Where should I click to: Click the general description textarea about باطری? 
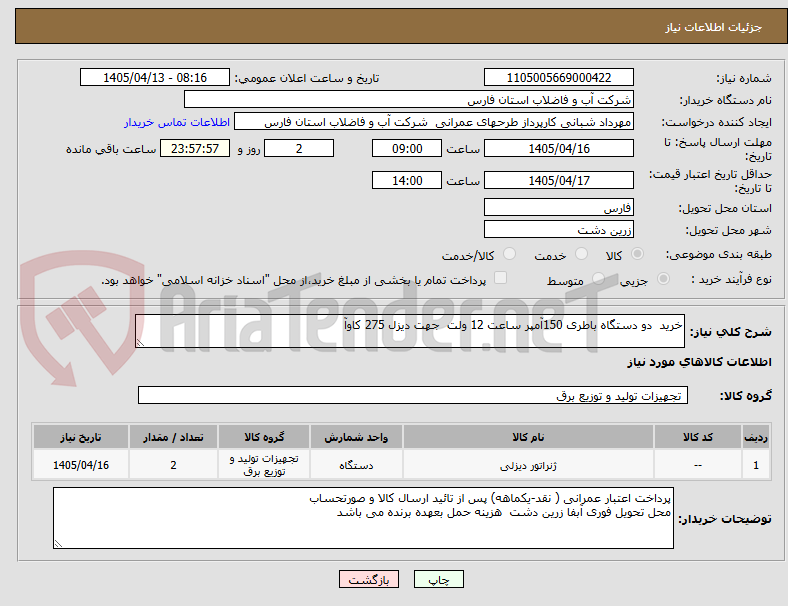click(410, 331)
